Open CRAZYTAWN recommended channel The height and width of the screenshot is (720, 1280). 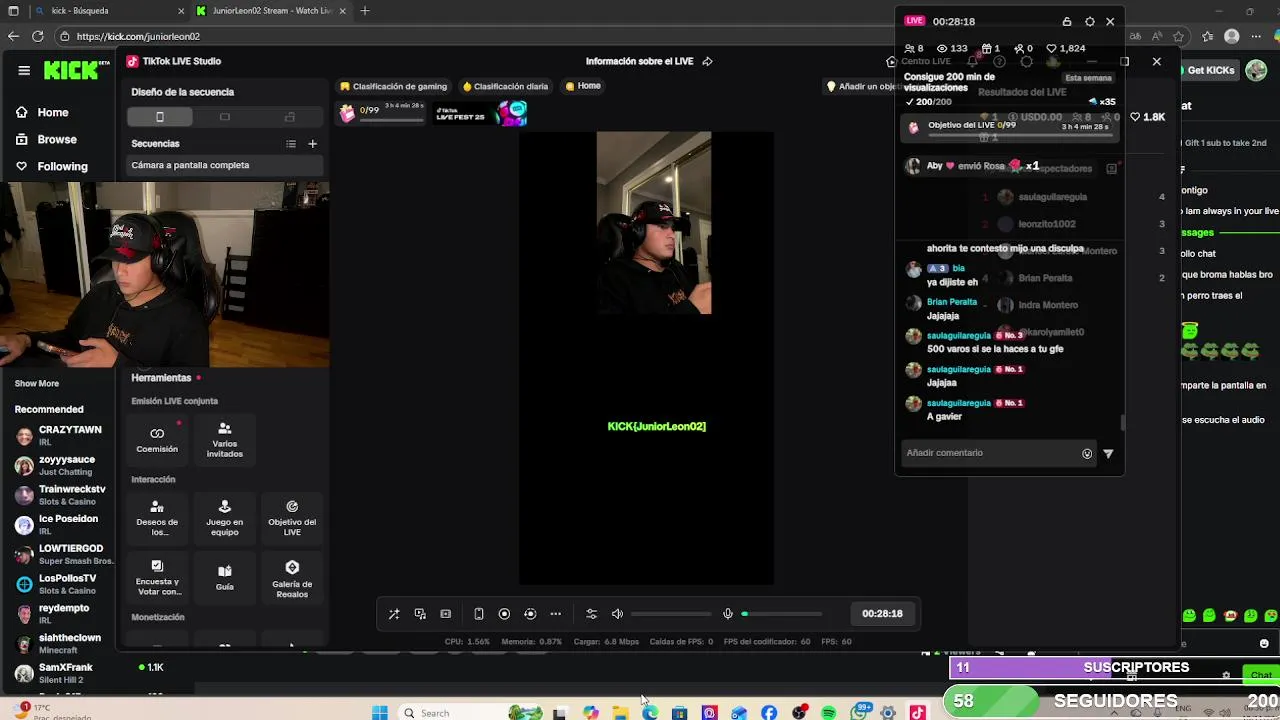click(x=62, y=435)
